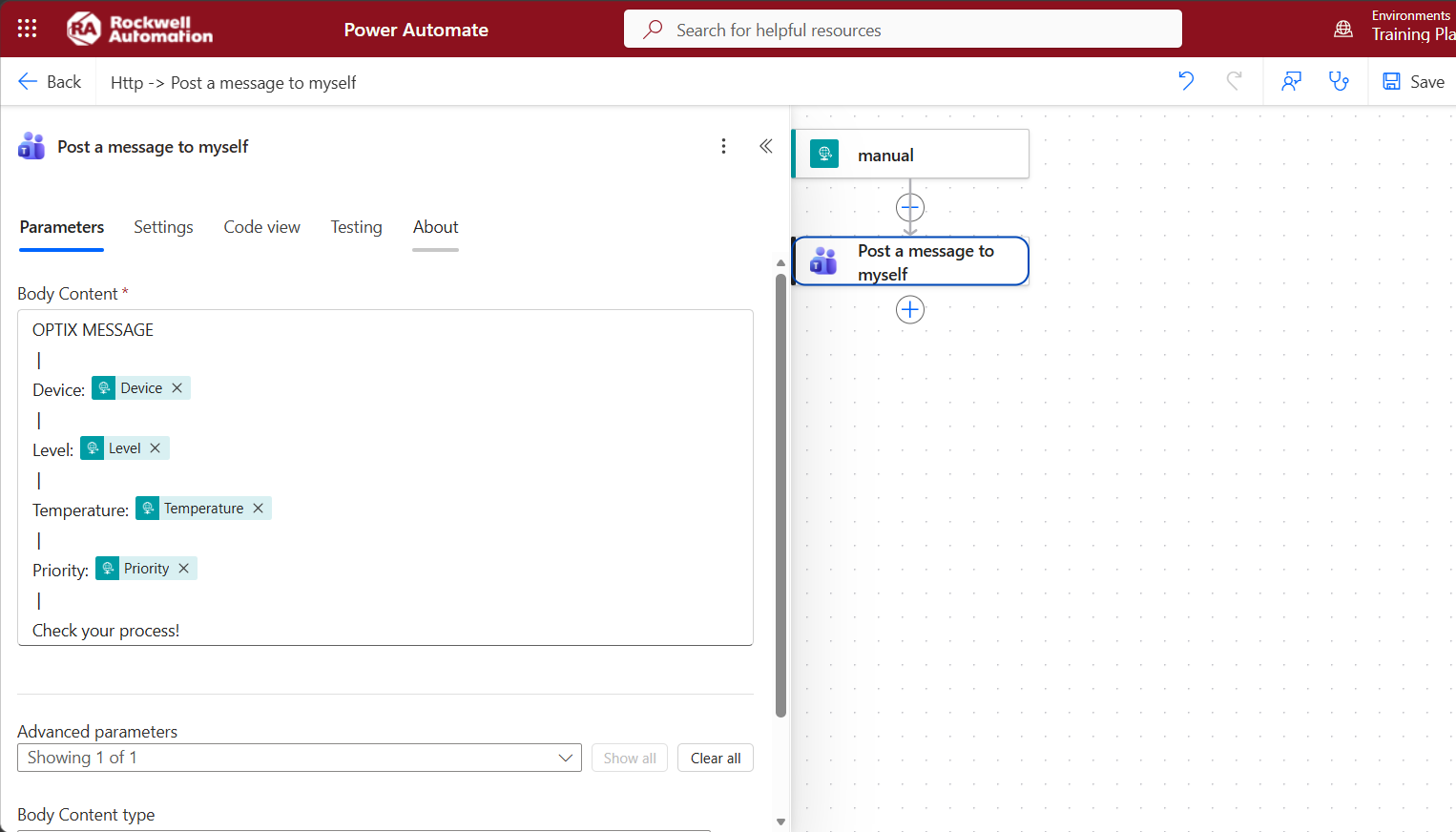The image size is (1456, 832).
Task: Select the Device token chip
Action: (141, 388)
